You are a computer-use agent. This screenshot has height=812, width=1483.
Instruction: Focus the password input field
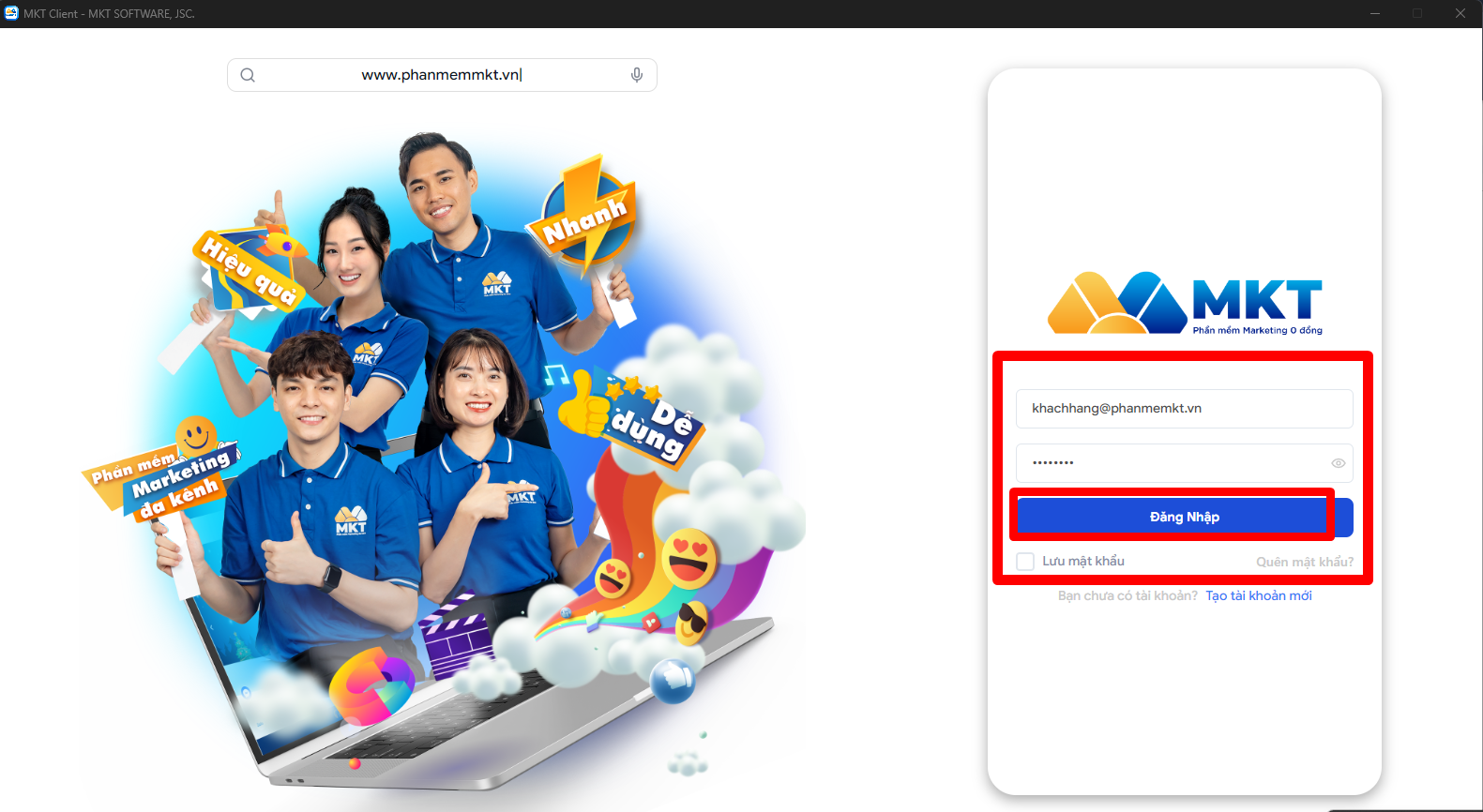(1185, 463)
